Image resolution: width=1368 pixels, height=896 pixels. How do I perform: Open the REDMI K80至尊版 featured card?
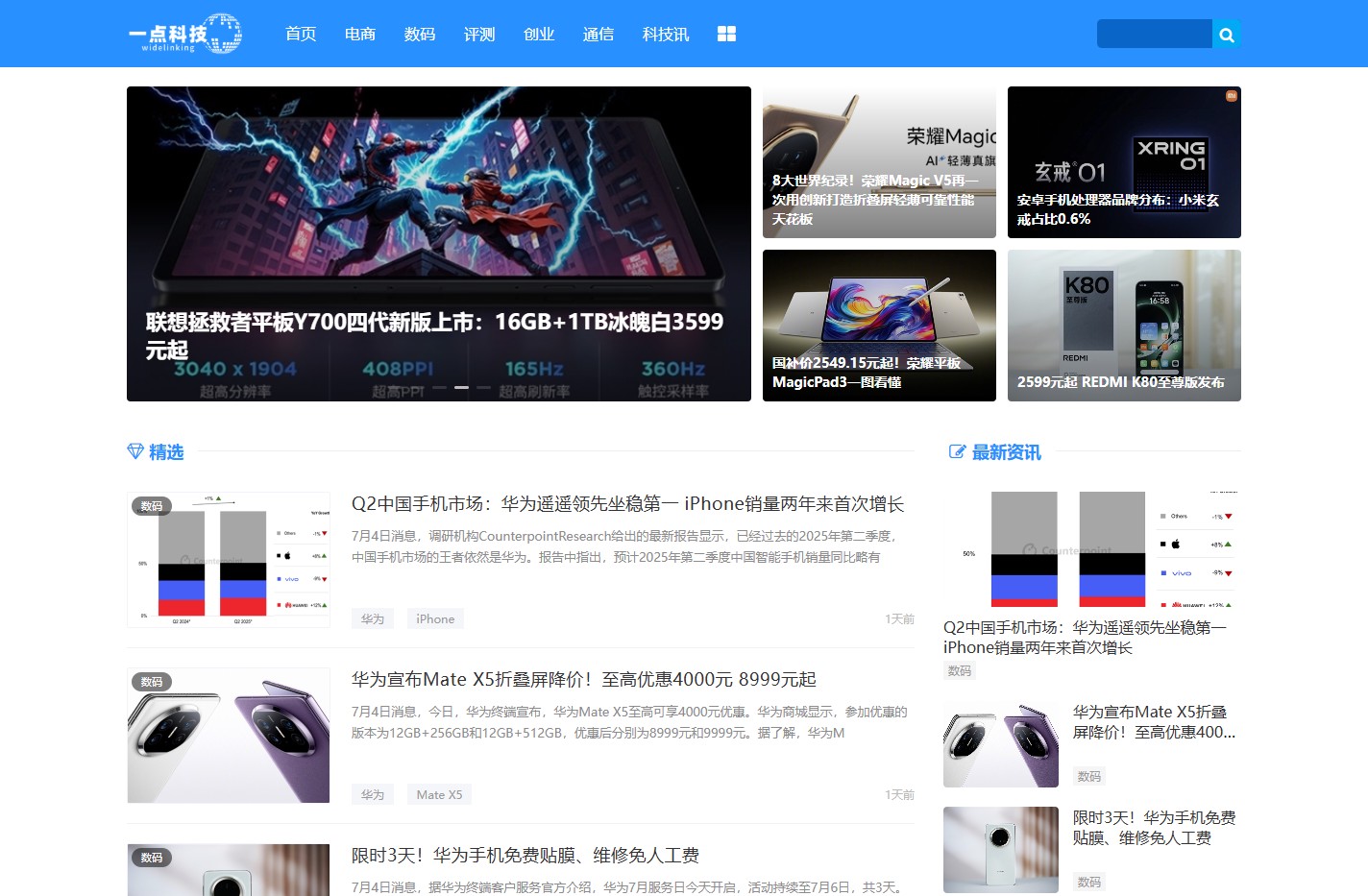click(1124, 326)
